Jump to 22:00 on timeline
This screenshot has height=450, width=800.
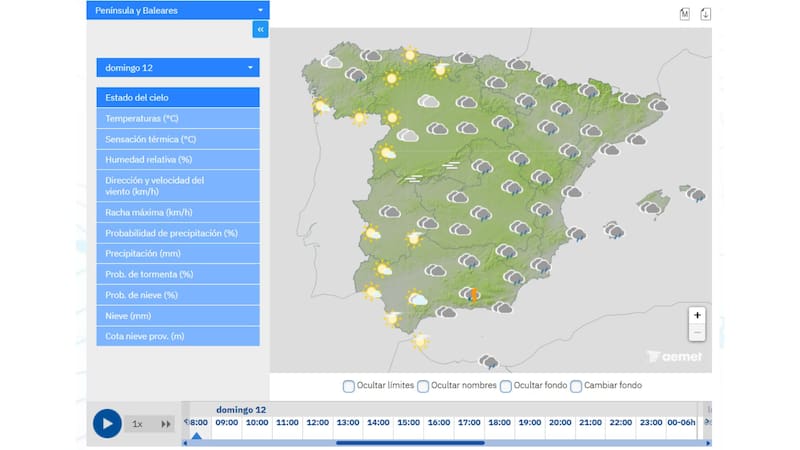620,422
